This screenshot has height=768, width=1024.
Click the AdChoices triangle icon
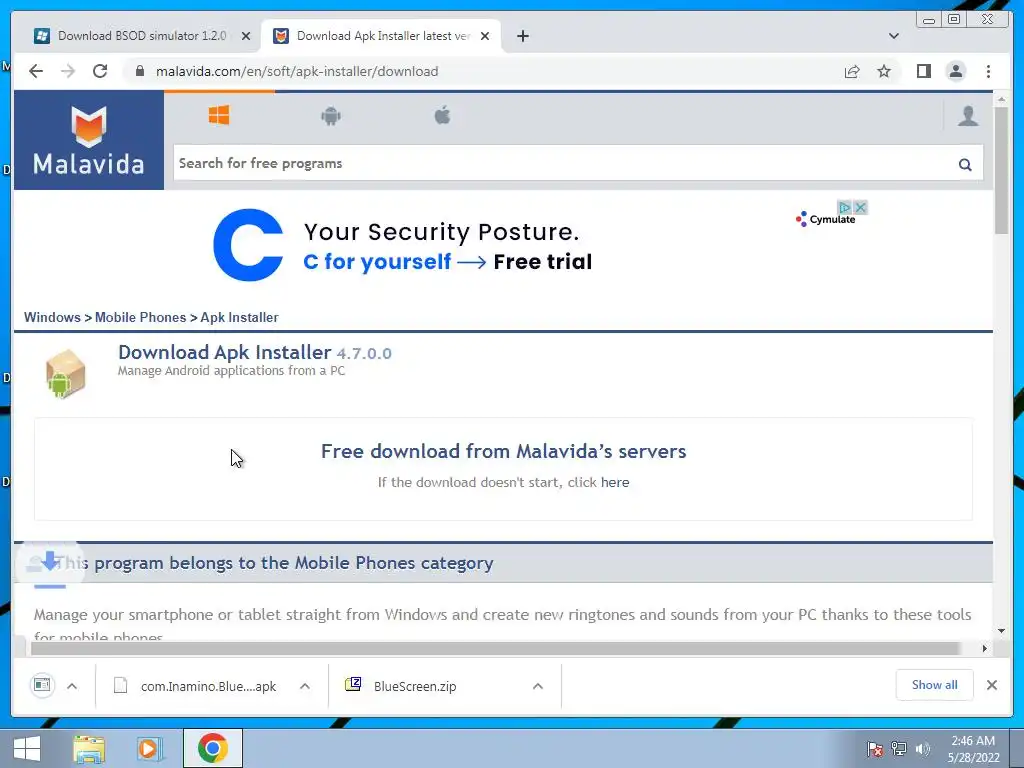(844, 208)
